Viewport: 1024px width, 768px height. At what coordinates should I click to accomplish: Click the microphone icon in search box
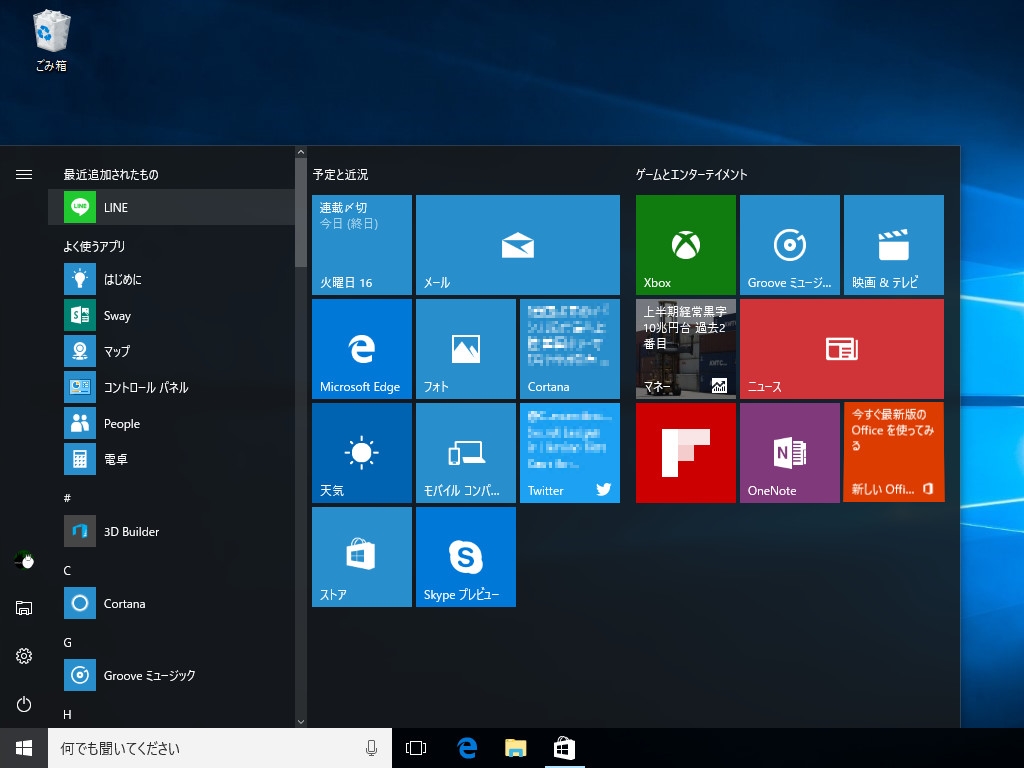[x=371, y=748]
